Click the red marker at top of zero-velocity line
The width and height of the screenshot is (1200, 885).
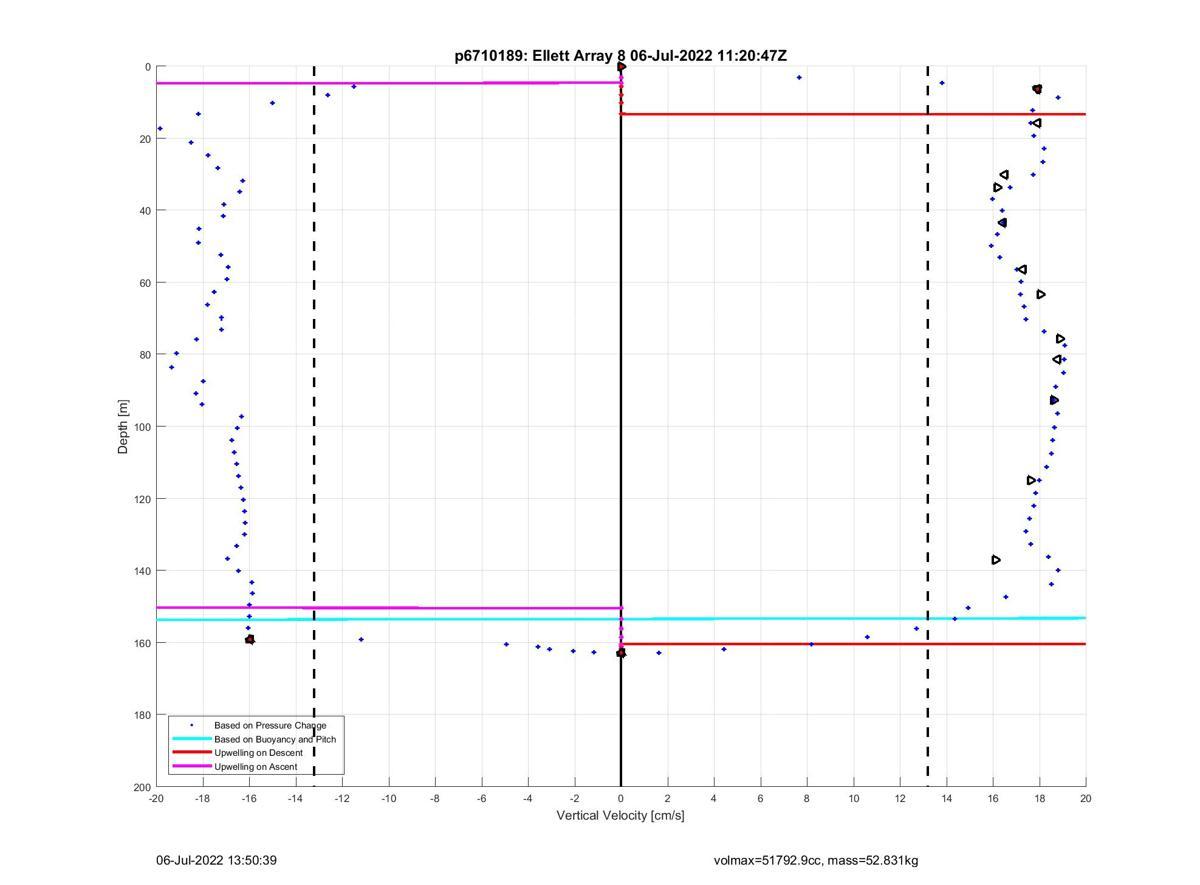(621, 67)
